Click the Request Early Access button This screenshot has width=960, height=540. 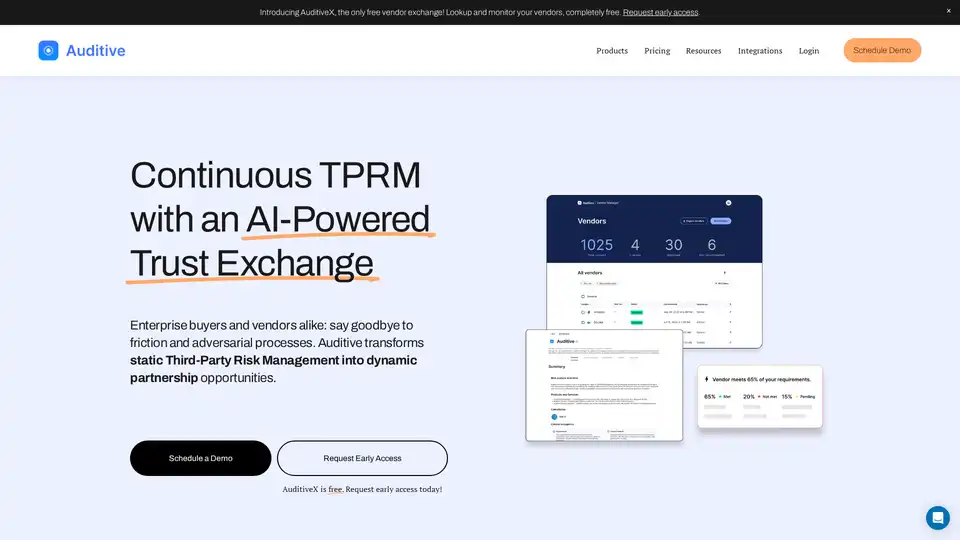[362, 458]
